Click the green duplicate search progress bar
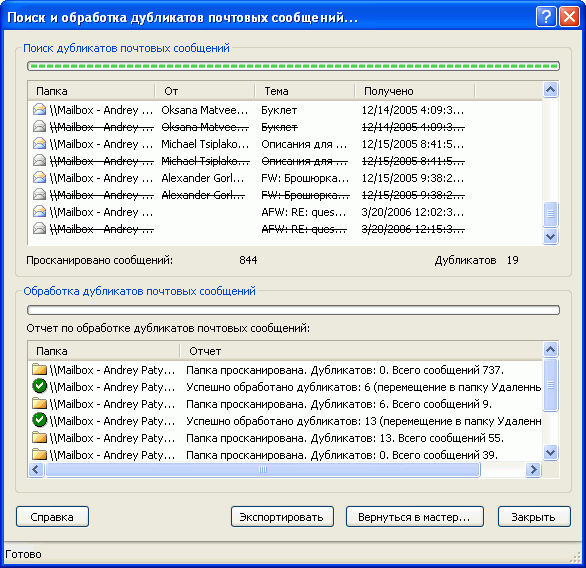This screenshot has width=586, height=568. [293, 66]
